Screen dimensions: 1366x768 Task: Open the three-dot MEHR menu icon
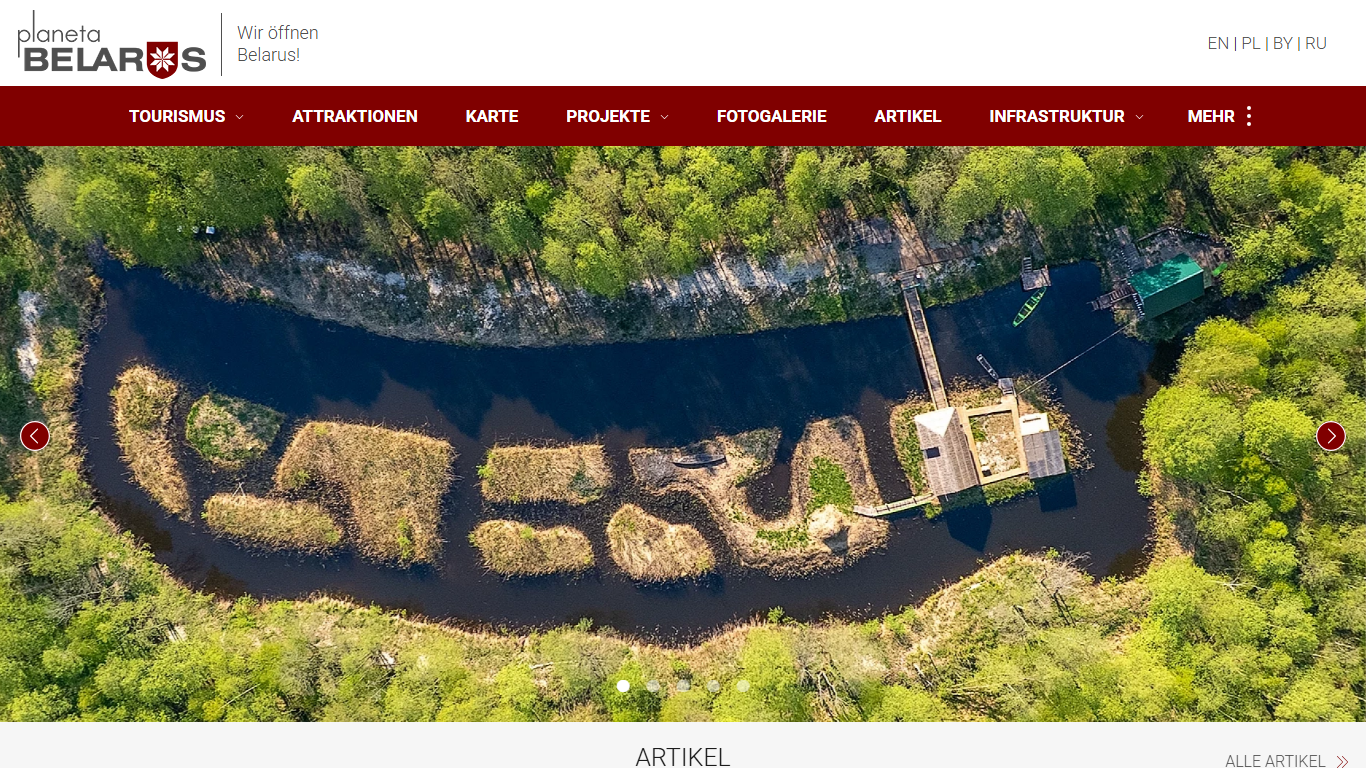tap(1248, 116)
